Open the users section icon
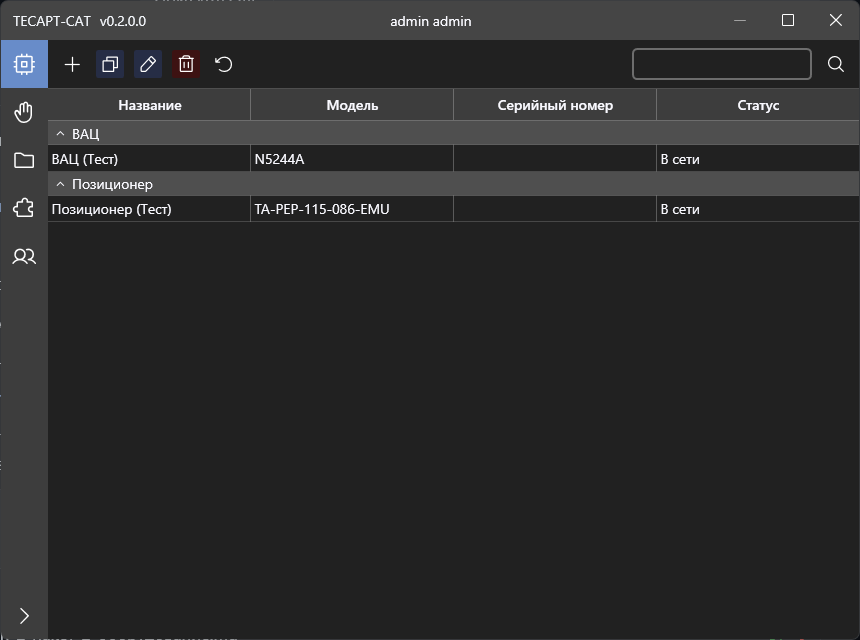The height and width of the screenshot is (640, 860). click(24, 256)
